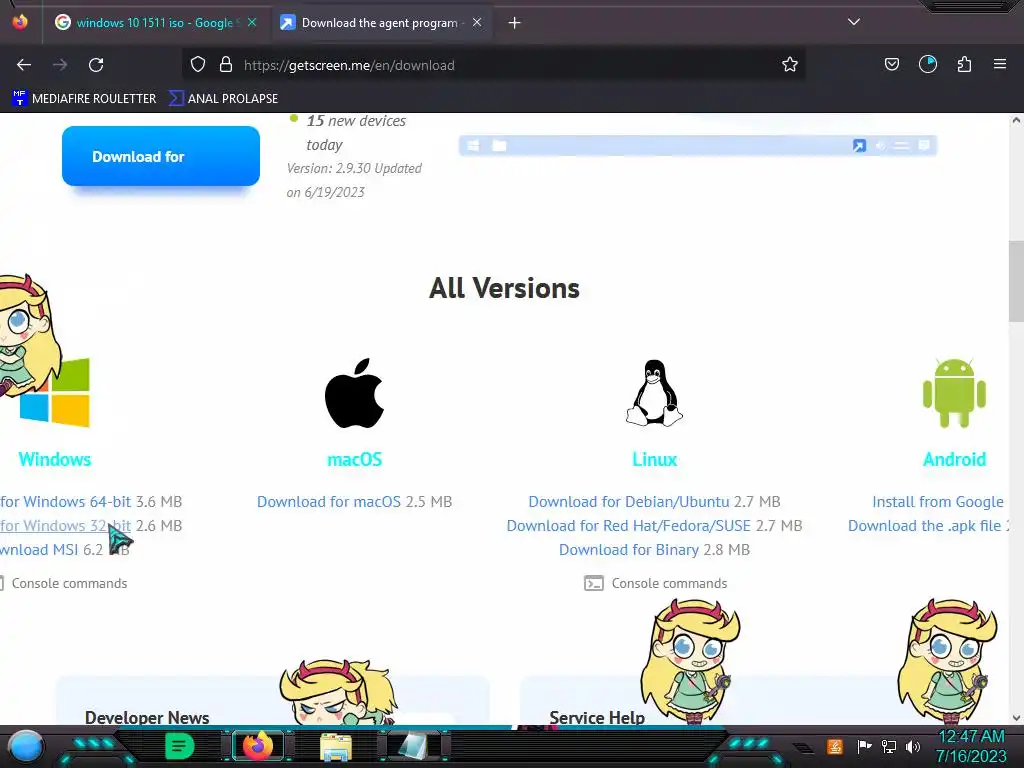Image resolution: width=1024 pixels, height=768 pixels.
Task: Download for Windows 32-bit link
Action: coord(65,526)
